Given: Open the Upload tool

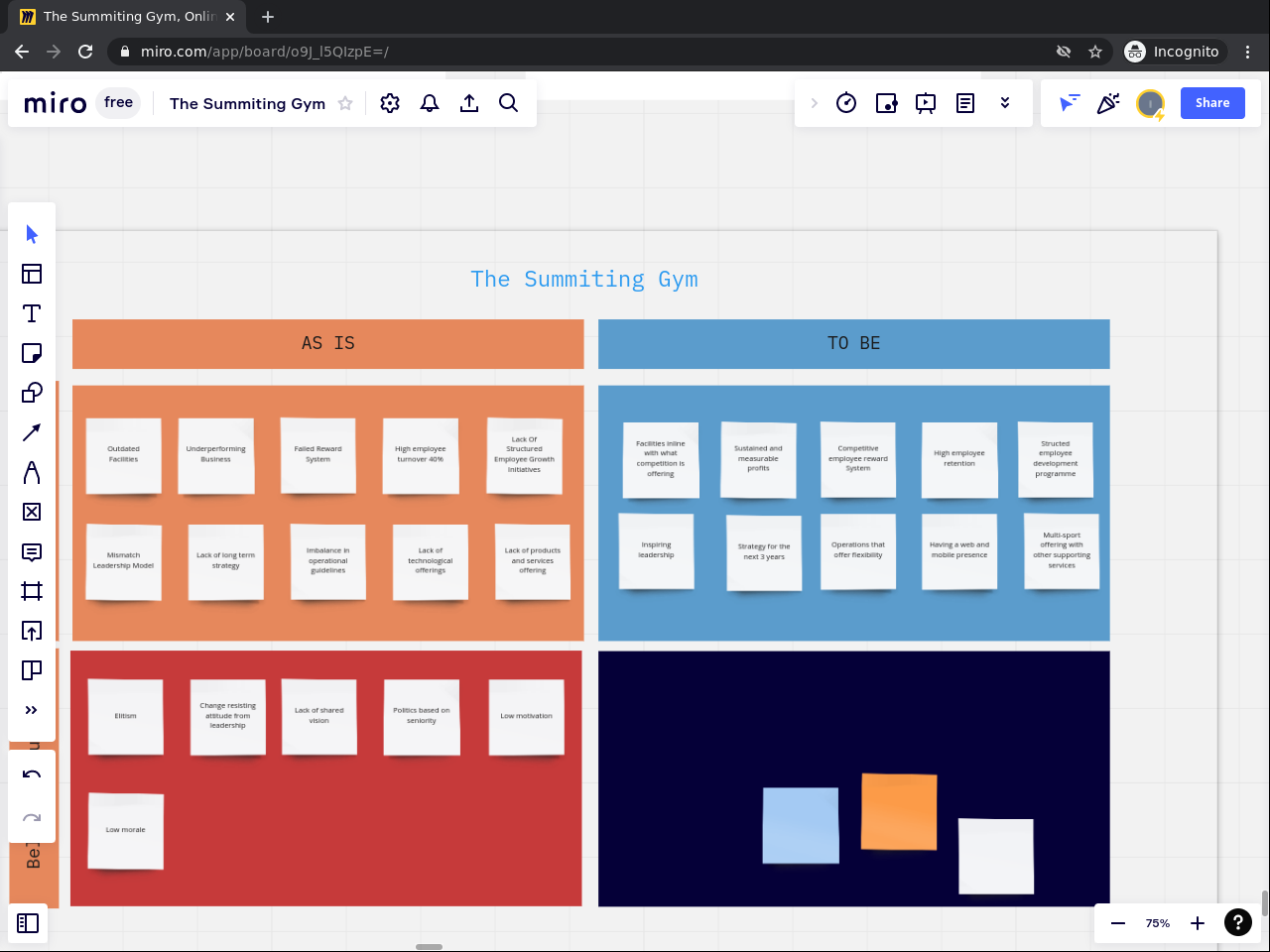Looking at the screenshot, I should pos(32,631).
